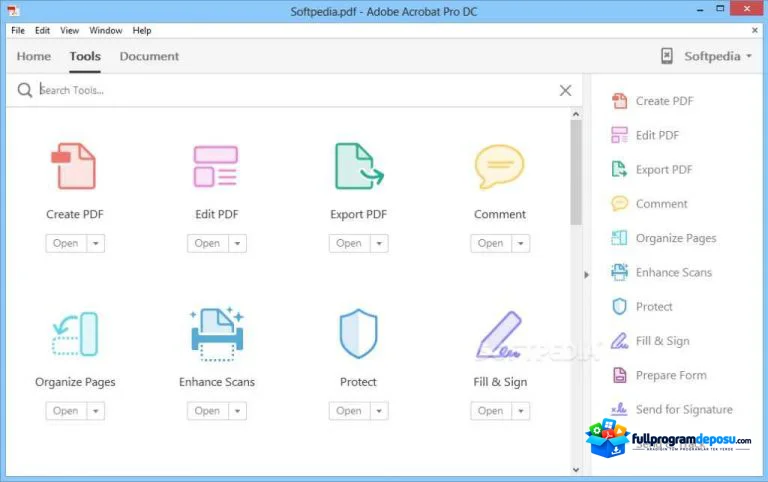Click the Send for Signature label

coord(684,409)
